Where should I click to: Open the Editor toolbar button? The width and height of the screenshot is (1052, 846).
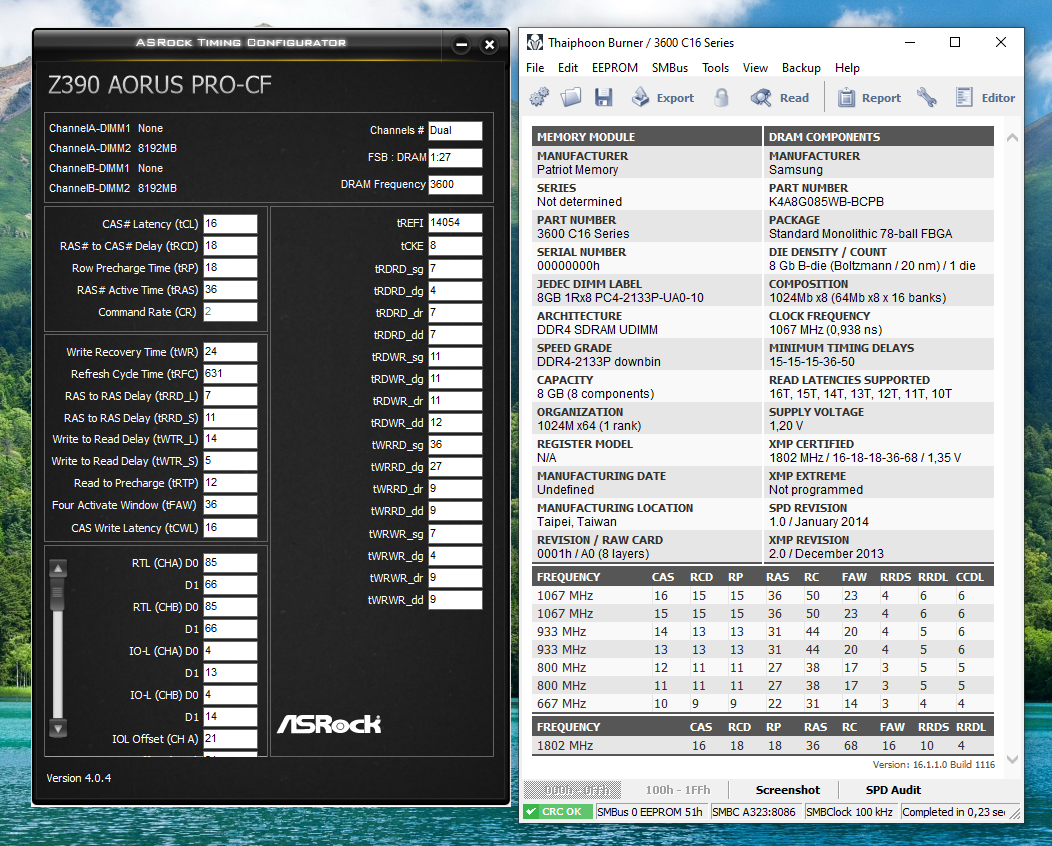pyautogui.click(x=985, y=98)
